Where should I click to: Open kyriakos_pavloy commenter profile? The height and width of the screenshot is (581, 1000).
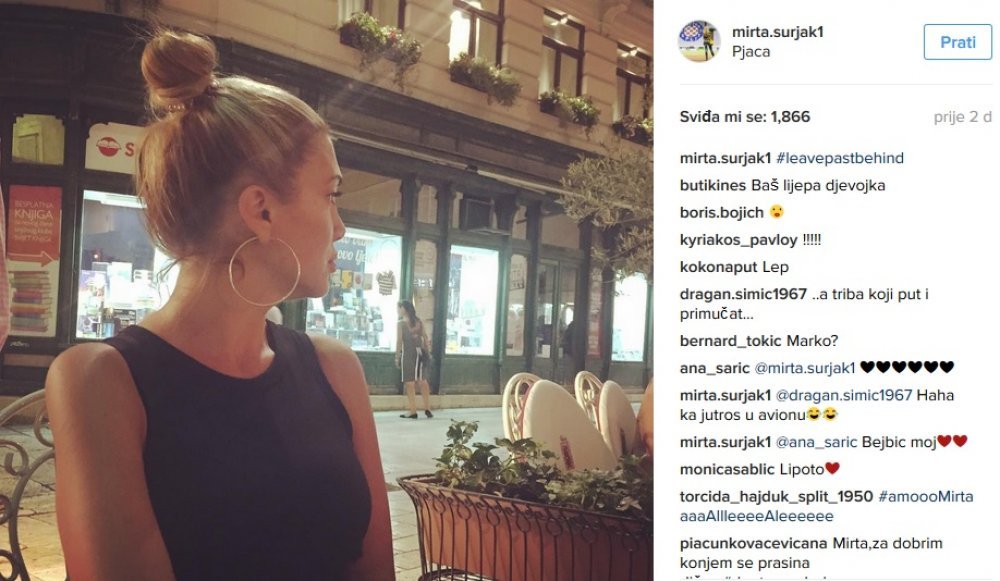click(x=739, y=240)
